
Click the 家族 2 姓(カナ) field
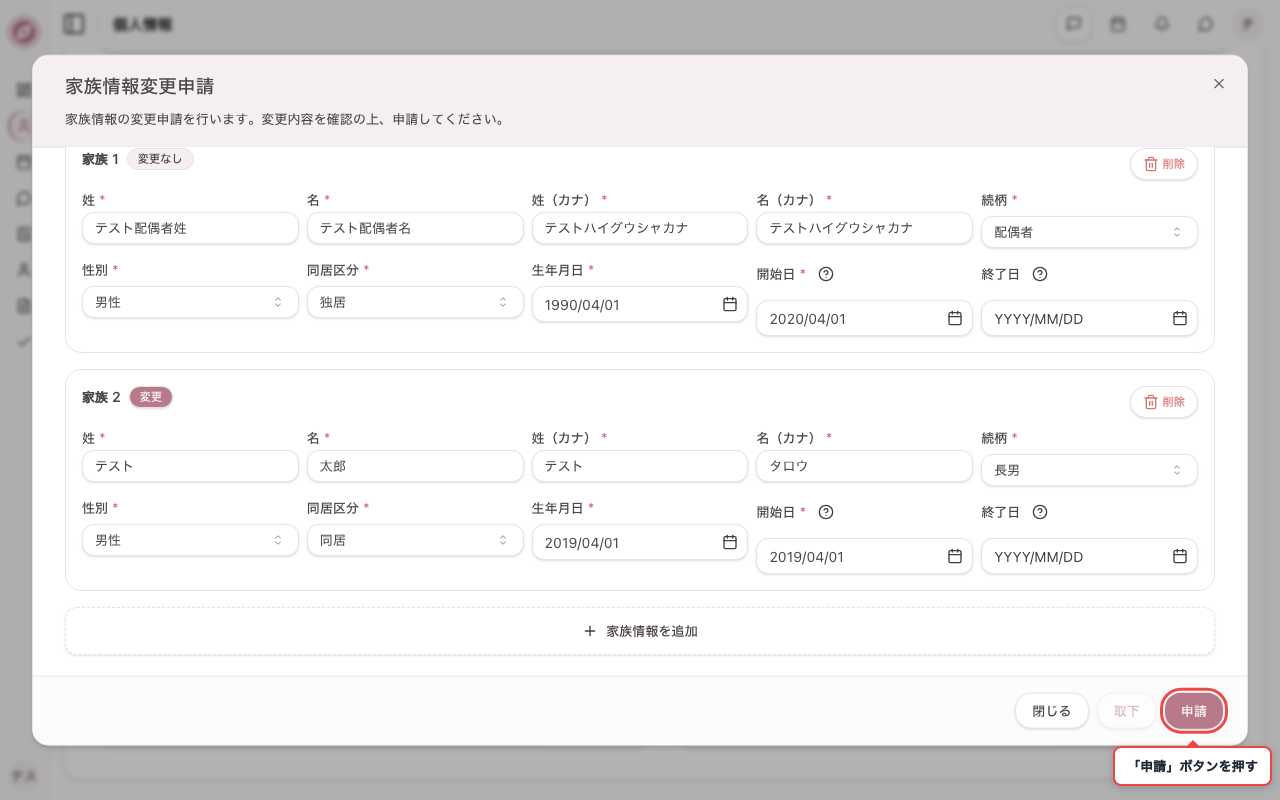tap(640, 466)
